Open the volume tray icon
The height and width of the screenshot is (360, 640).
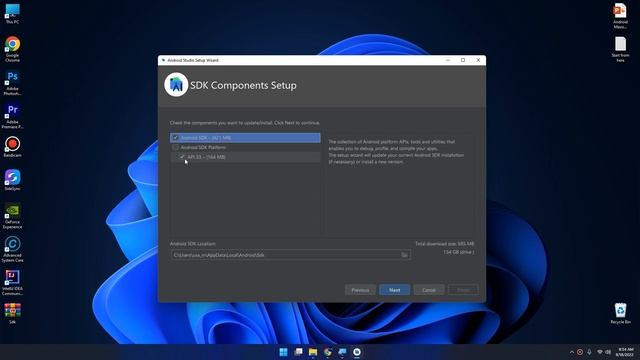tap(608, 352)
